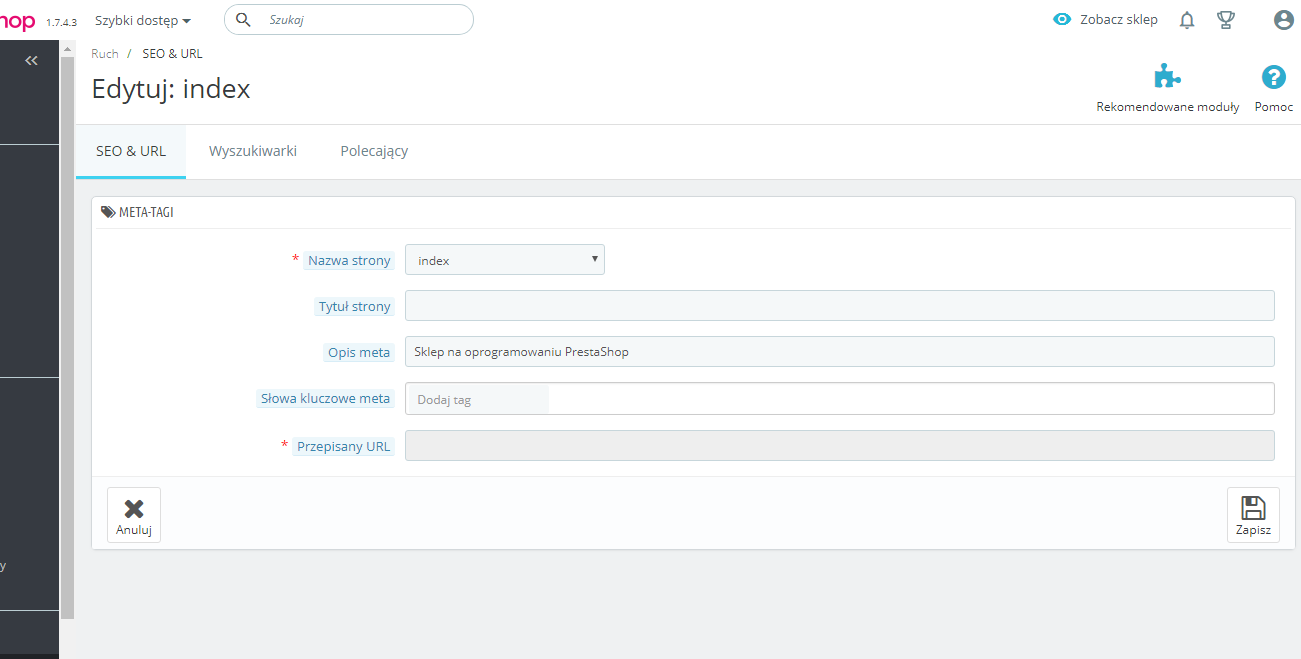Click eye icon next to Zobacz sklep

coord(1062,20)
